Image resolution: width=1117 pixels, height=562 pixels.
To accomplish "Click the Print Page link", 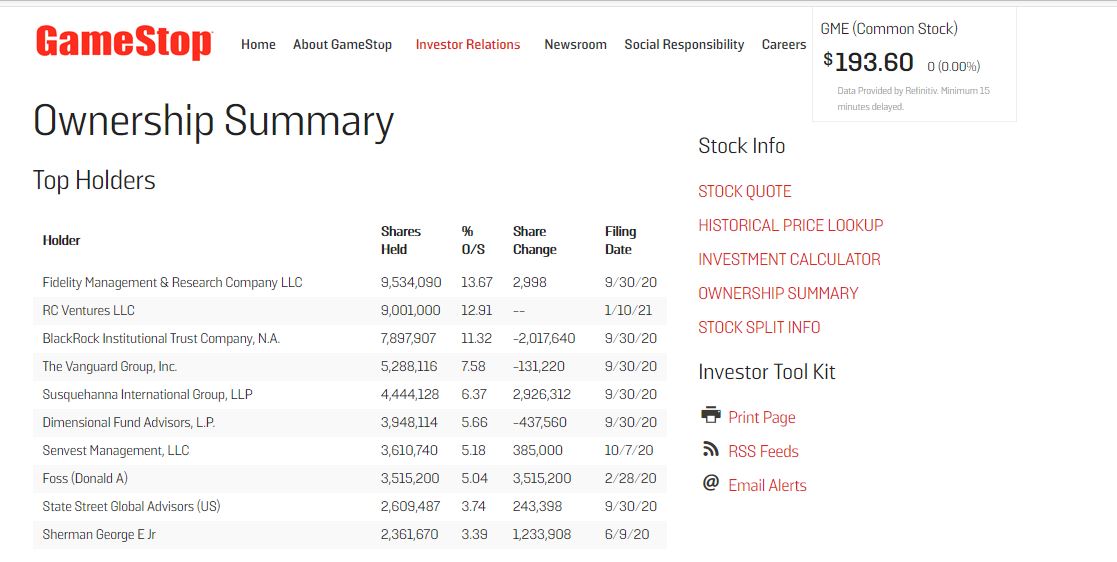I will tap(762, 417).
